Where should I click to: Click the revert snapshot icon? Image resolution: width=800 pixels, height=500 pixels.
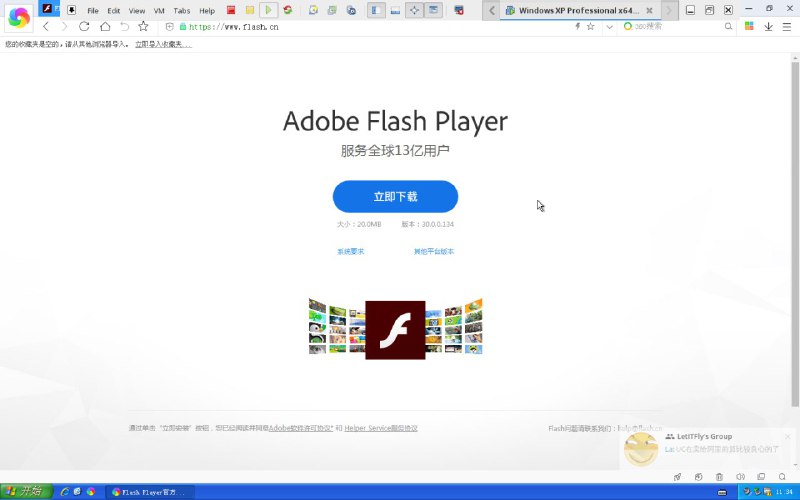pos(332,10)
